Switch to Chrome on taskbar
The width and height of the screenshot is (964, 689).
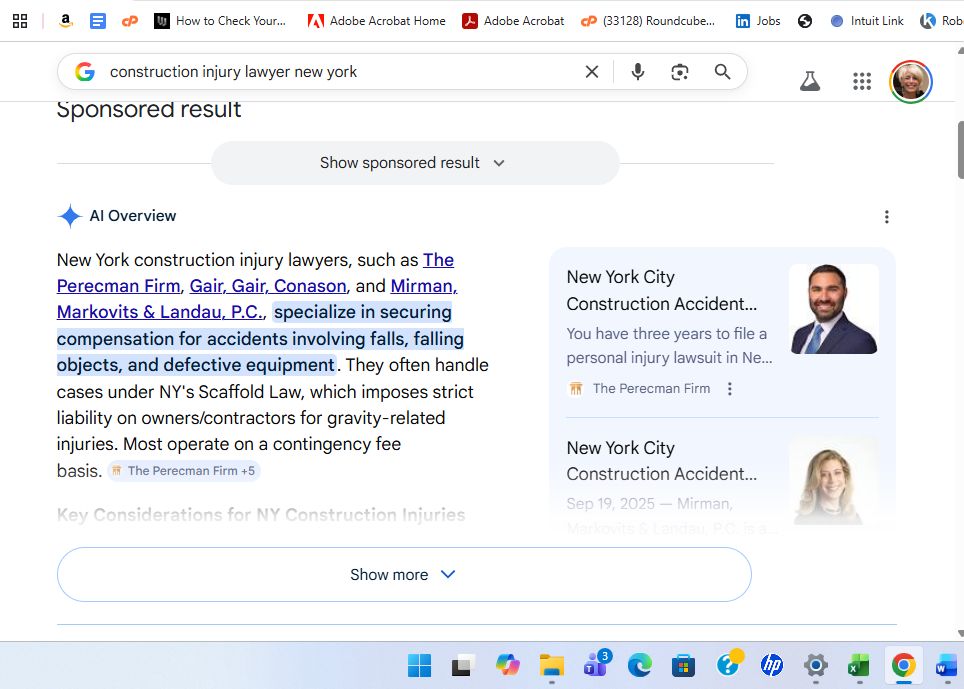click(904, 665)
